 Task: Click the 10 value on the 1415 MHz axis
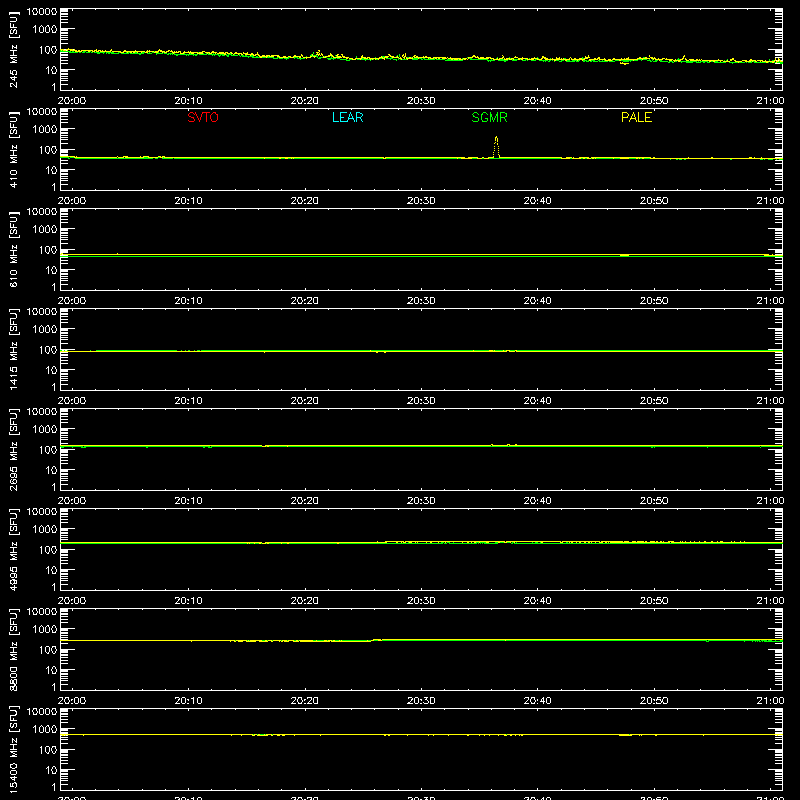click(51, 370)
